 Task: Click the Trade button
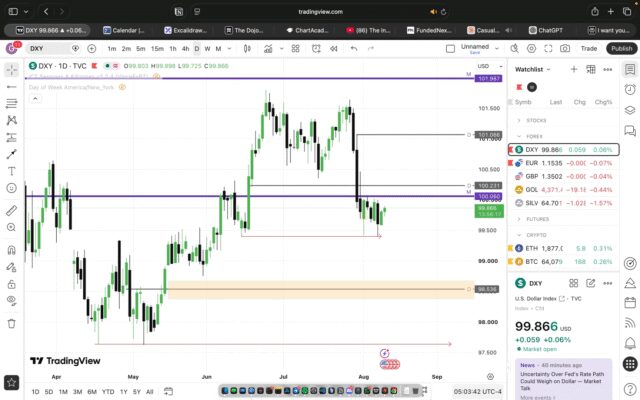point(589,49)
